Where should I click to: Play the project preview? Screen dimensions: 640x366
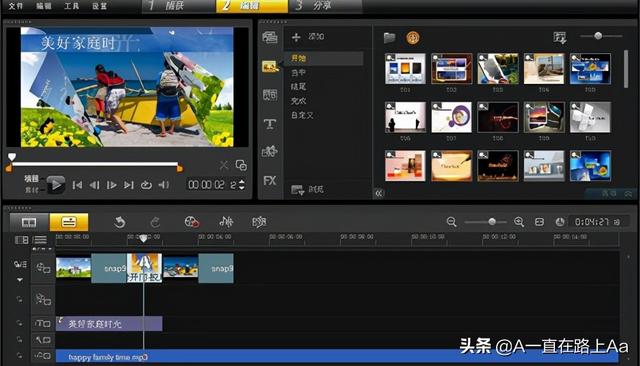(56, 185)
